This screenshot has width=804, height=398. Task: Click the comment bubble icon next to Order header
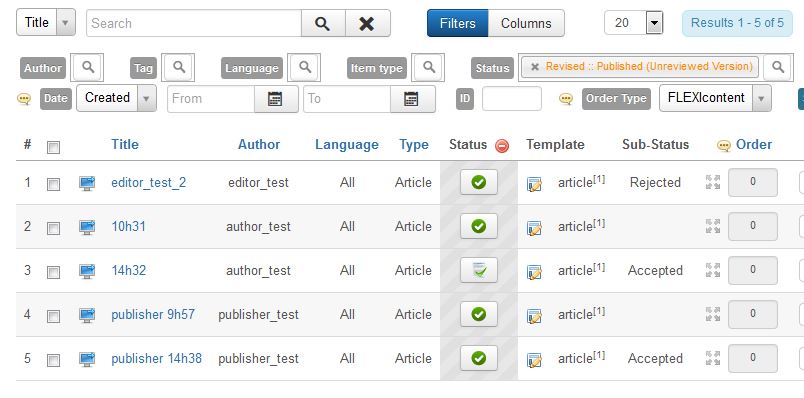[x=723, y=146]
